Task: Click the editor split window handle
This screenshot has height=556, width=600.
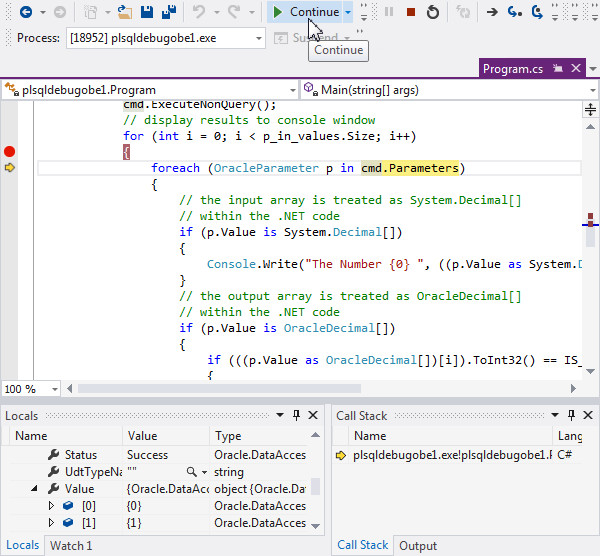Action: pyautogui.click(x=590, y=109)
